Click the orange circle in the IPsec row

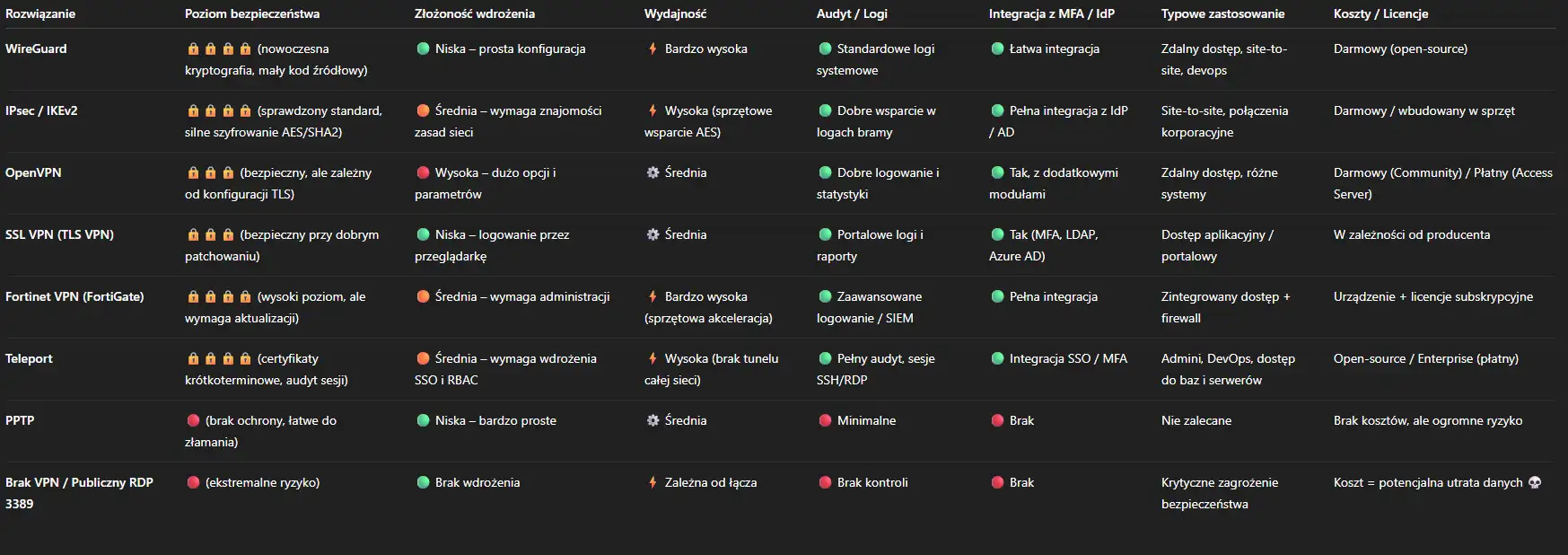(423, 110)
